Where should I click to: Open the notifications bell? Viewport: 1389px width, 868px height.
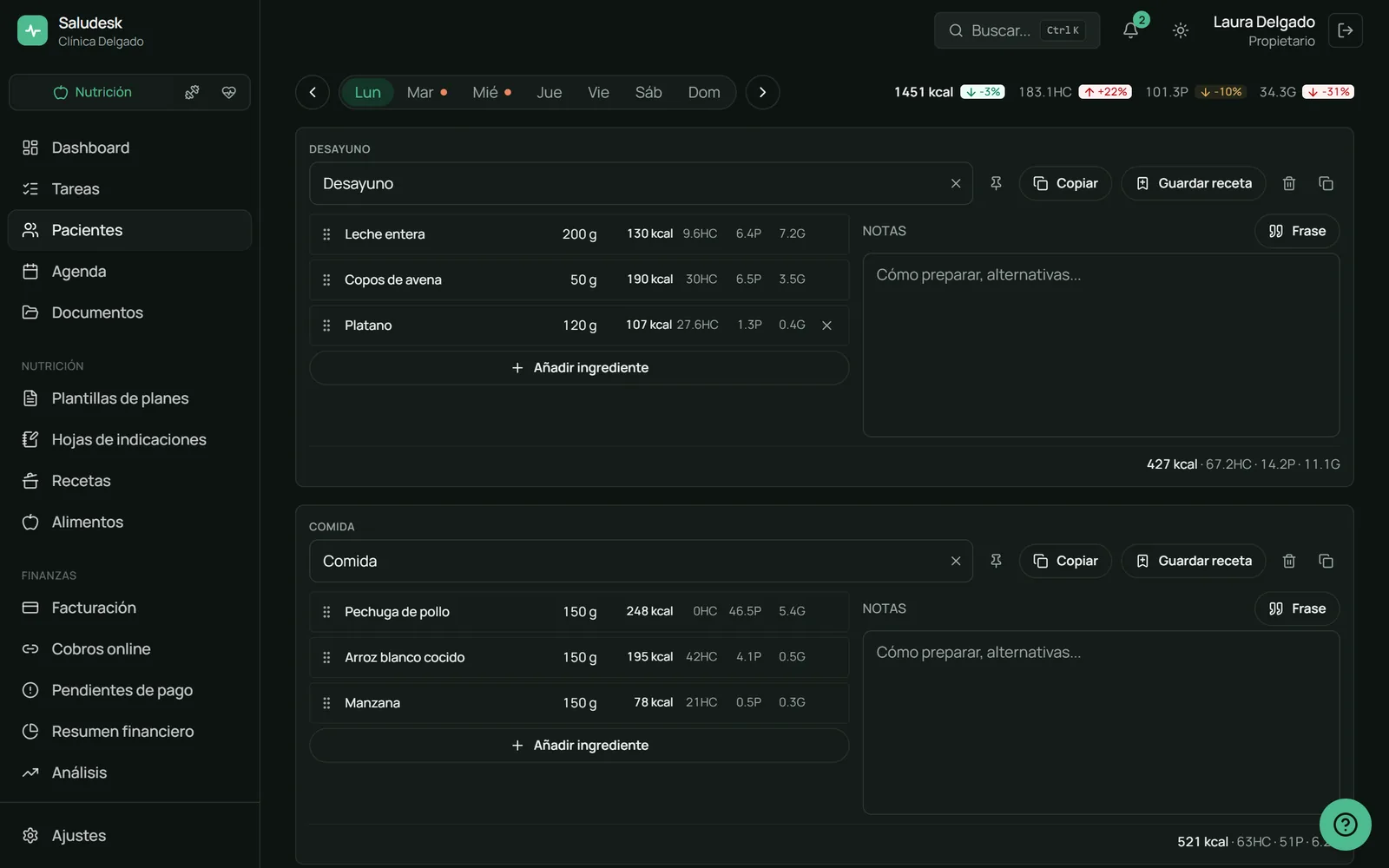click(x=1130, y=30)
